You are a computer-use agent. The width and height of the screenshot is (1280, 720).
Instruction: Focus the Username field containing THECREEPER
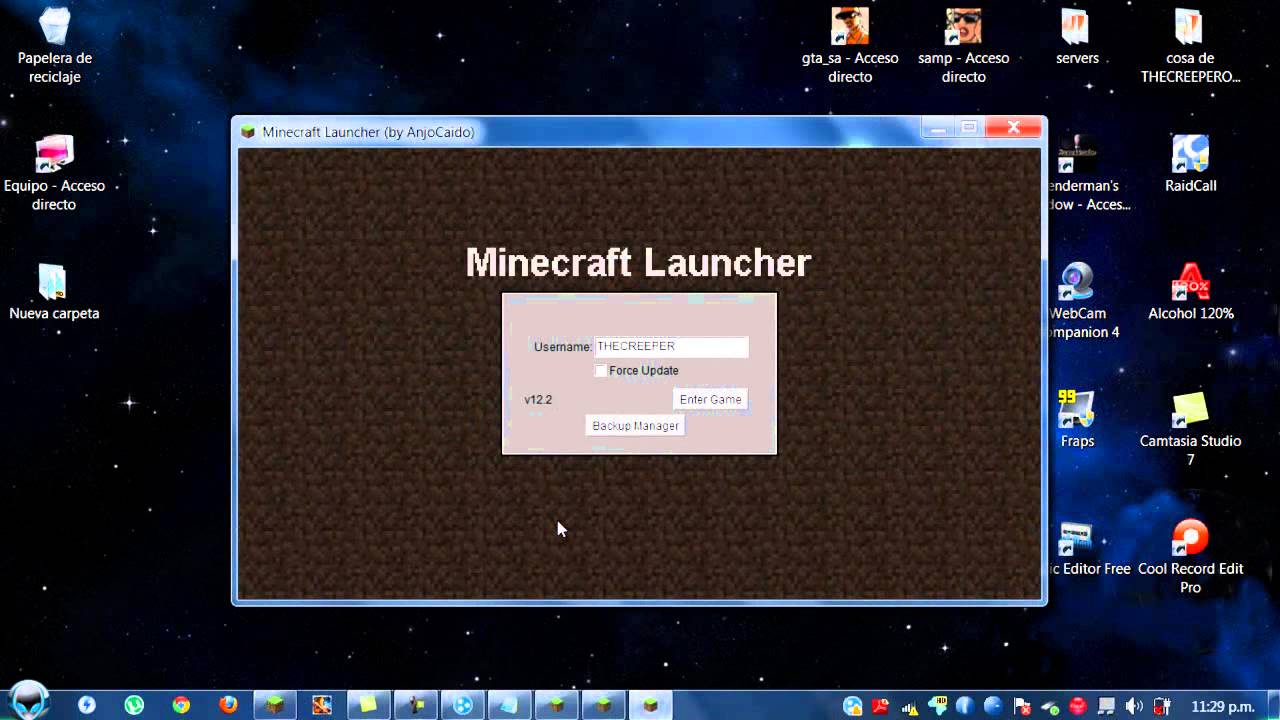tap(671, 347)
